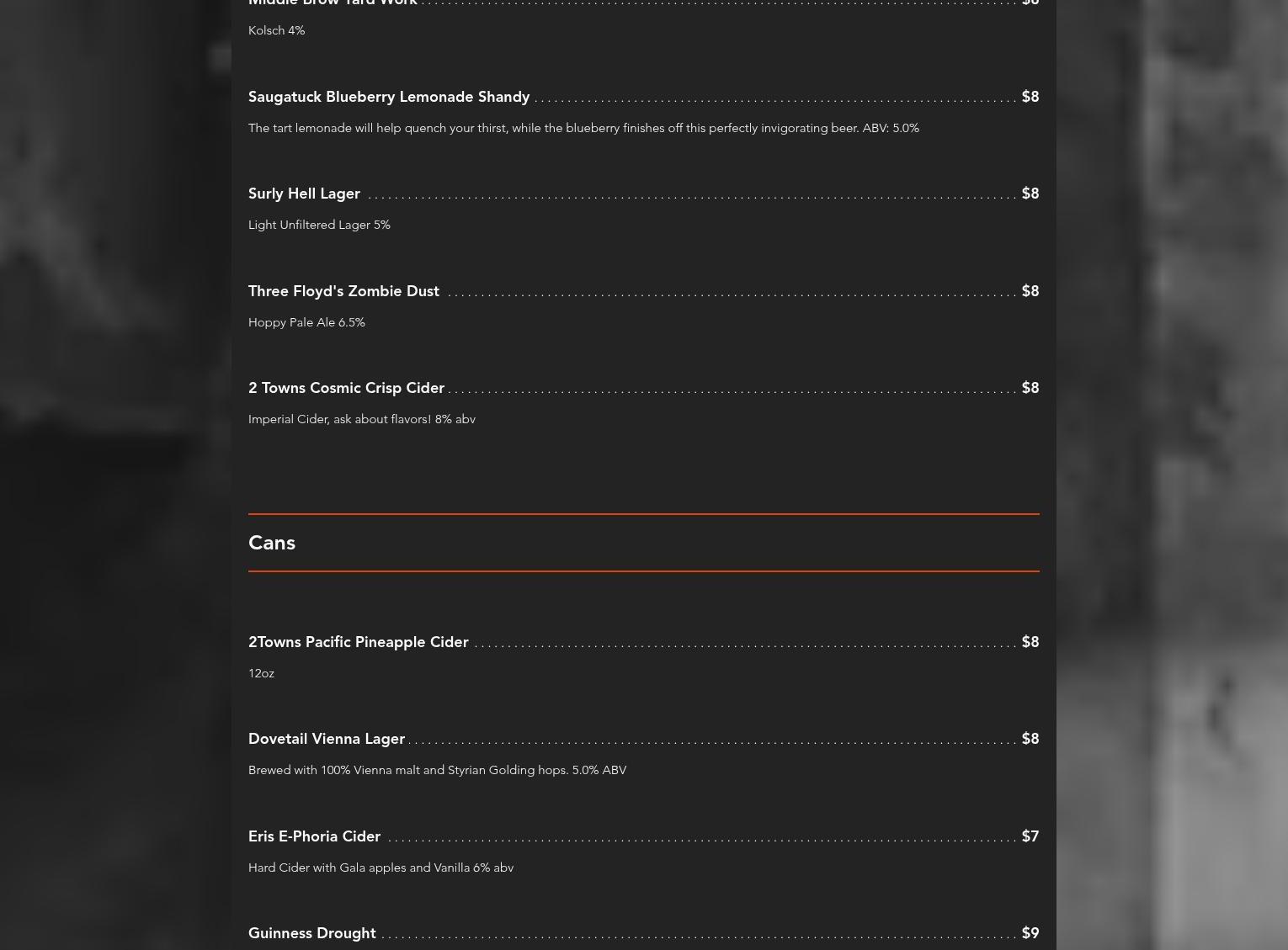This screenshot has height=950, width=1288.
Task: Click the "12oz" size text
Action: 261,673
